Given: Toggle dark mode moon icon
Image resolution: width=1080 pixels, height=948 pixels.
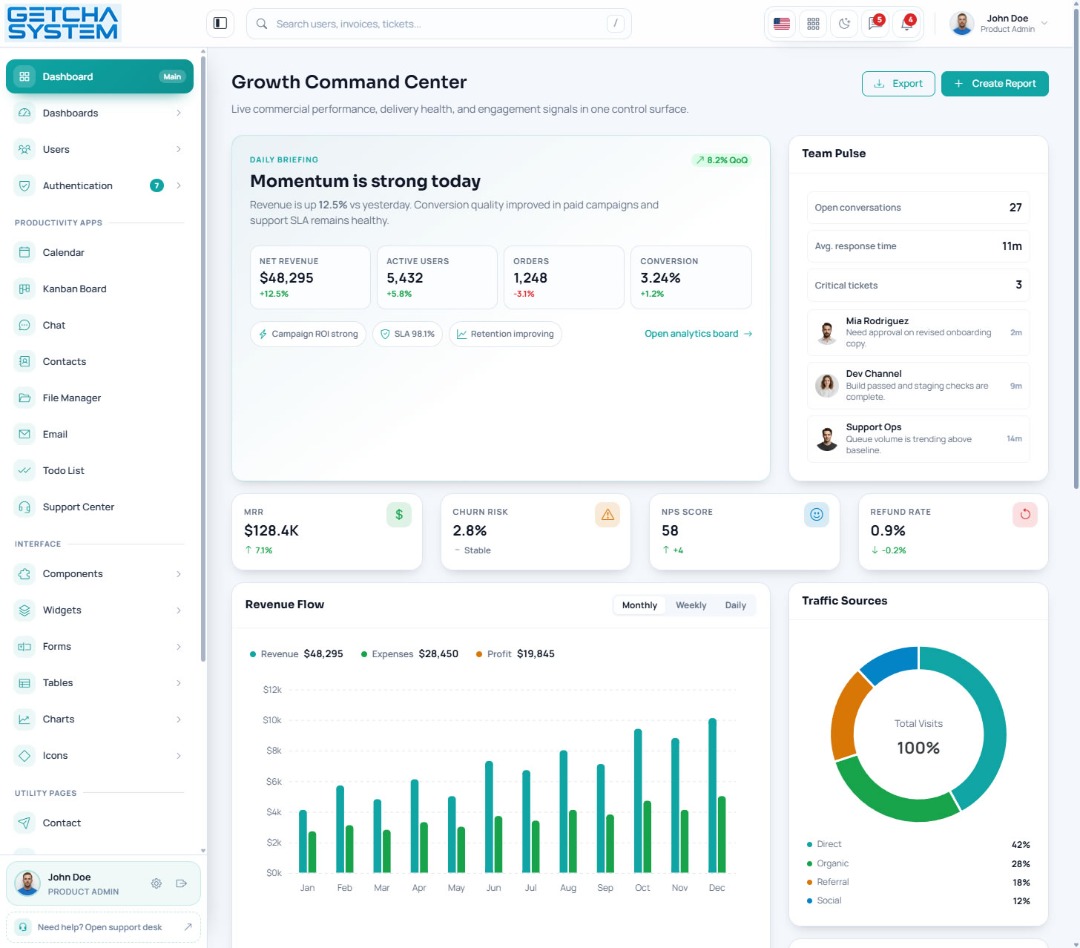Looking at the screenshot, I should click(844, 24).
